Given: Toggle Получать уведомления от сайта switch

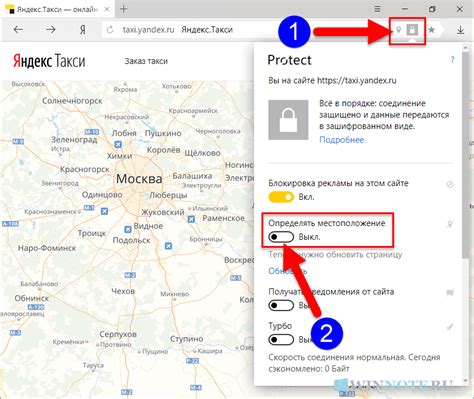Looking at the screenshot, I should (x=281, y=305).
